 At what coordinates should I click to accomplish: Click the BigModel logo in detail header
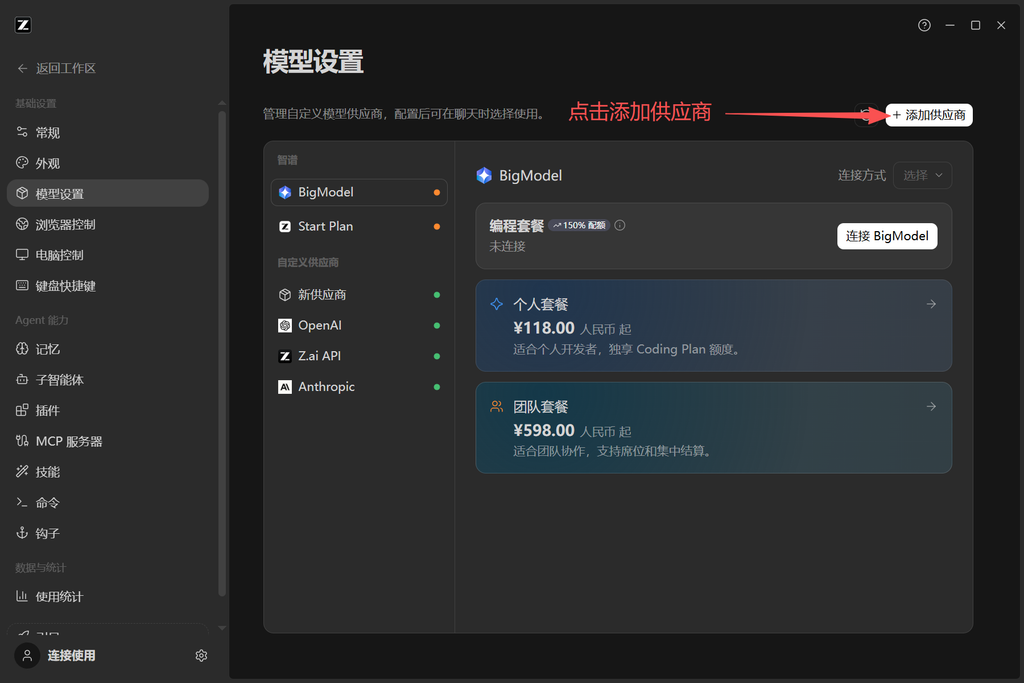[x=484, y=175]
